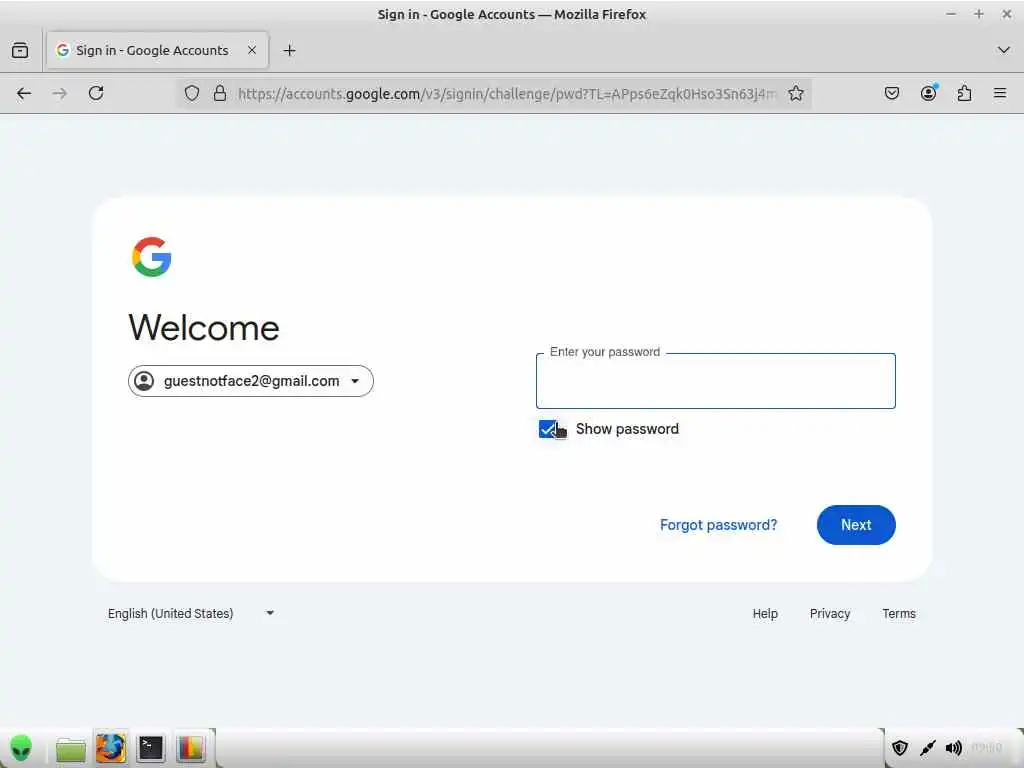Open the tracking protection shield icon

tap(191, 93)
